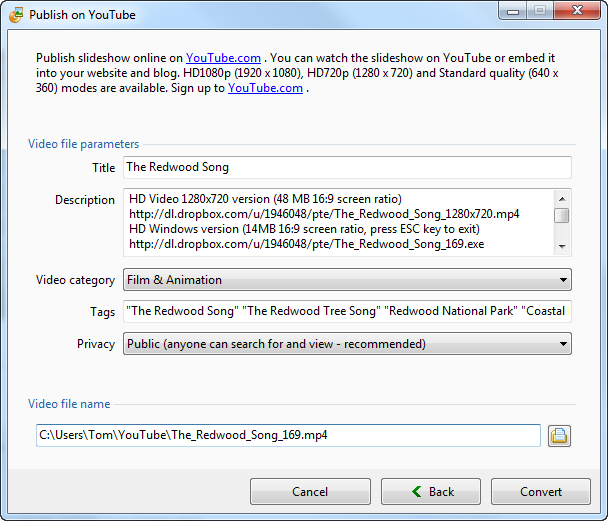Click the video file name path field
The height and width of the screenshot is (521, 608).
[x=288, y=435]
